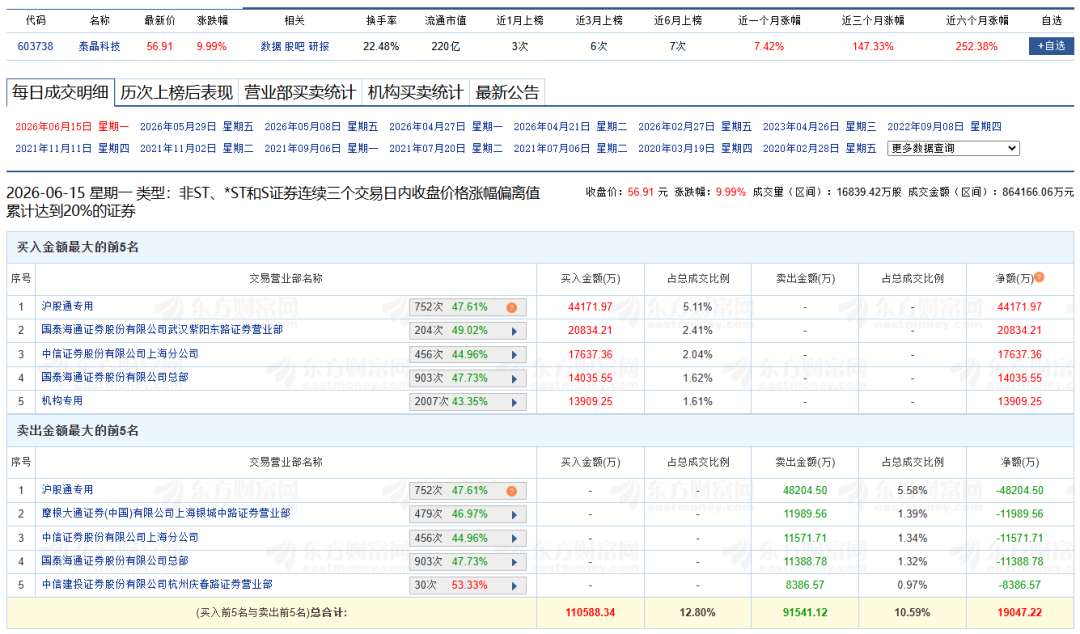1080x634 pixels.
Task: Click orange info icon in buy-side 沪股通专用 row
Action: (x=512, y=307)
